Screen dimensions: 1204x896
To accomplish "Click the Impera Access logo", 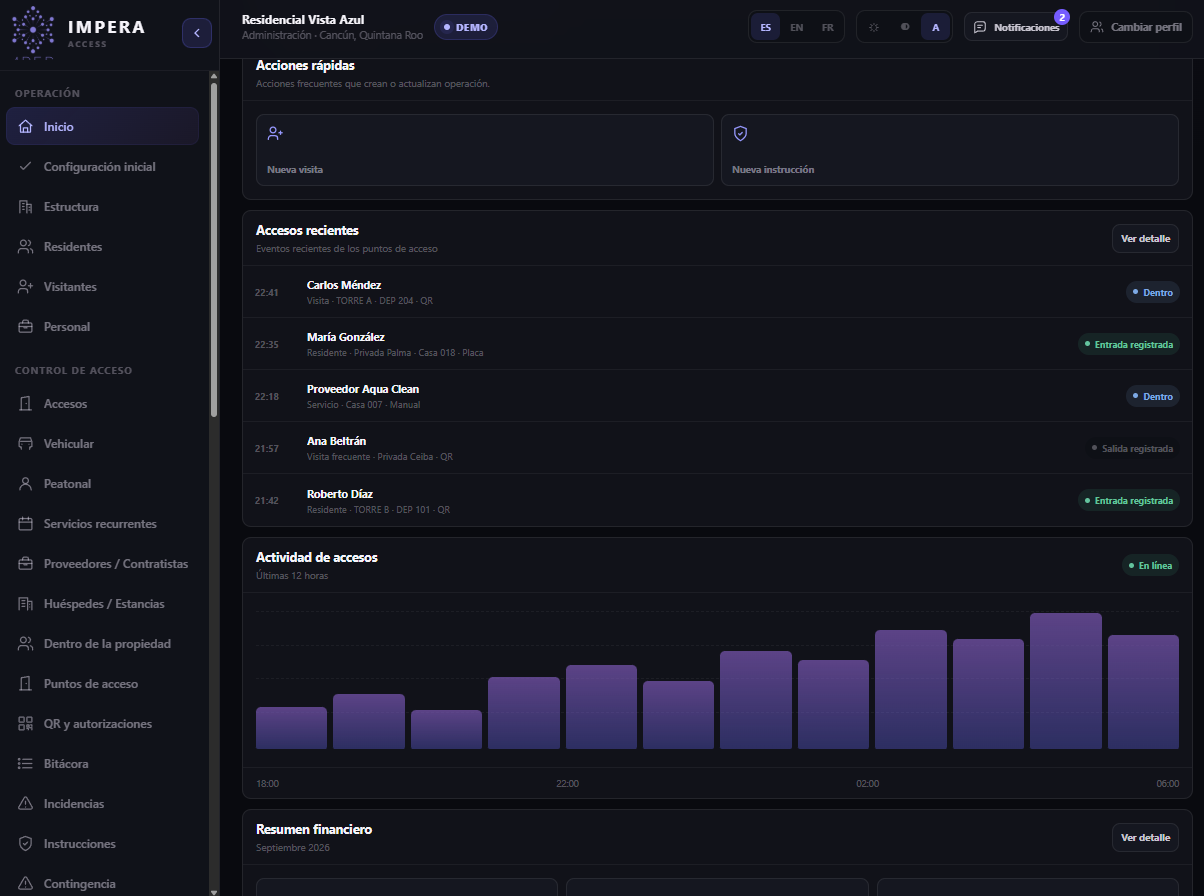I will click(78, 32).
